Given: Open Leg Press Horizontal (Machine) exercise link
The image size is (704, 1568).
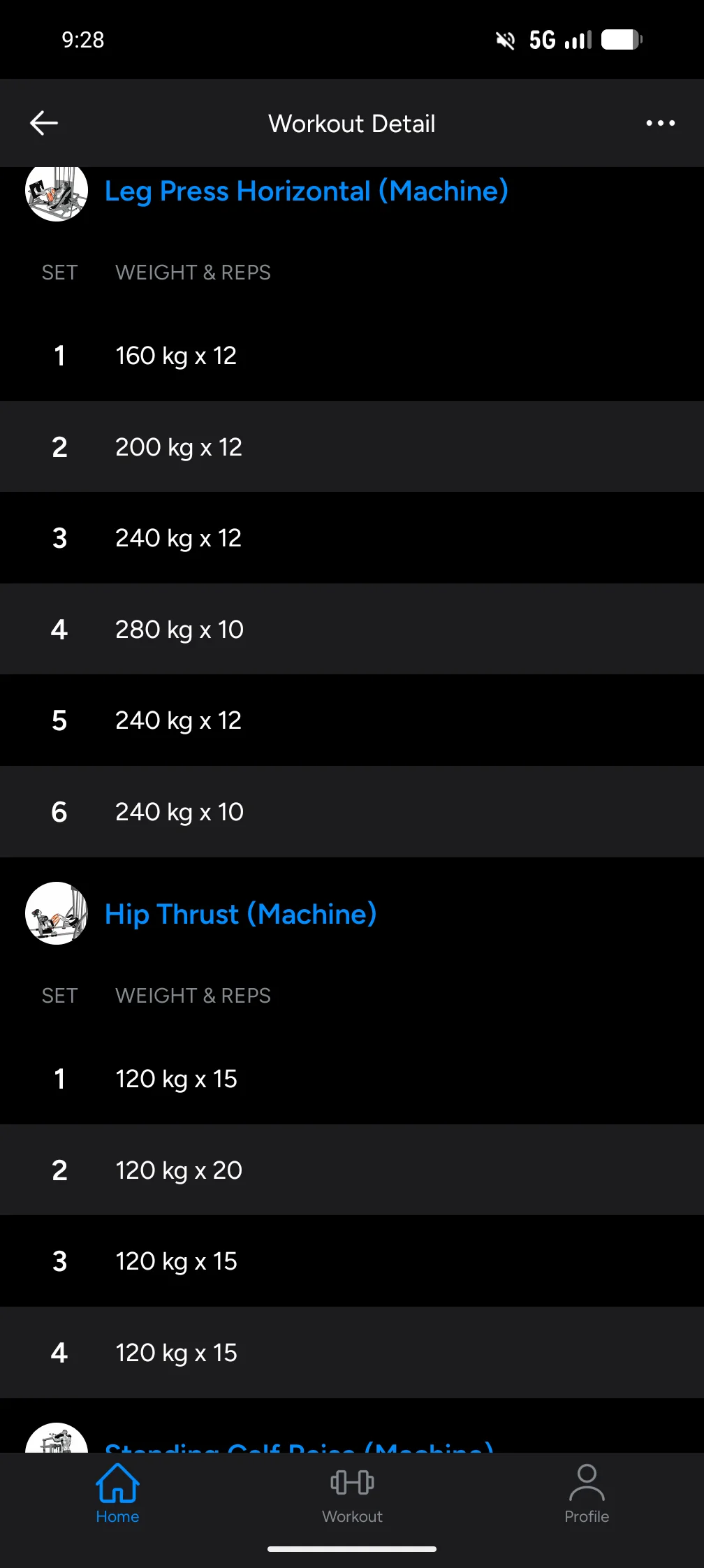Looking at the screenshot, I should click(x=306, y=191).
